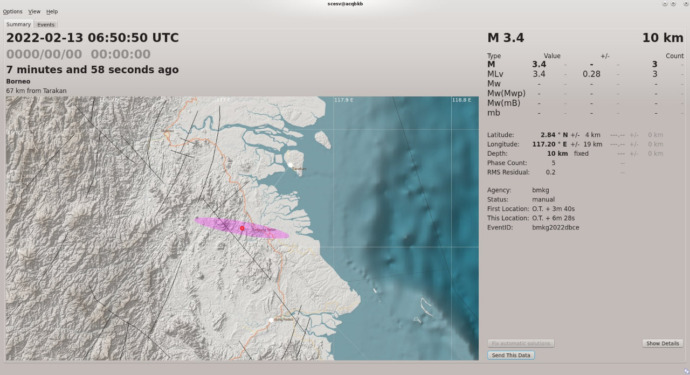Screen dimensions: 690x375
Task: Click the '118.8 E' map grid label
Action: (x=461, y=100)
